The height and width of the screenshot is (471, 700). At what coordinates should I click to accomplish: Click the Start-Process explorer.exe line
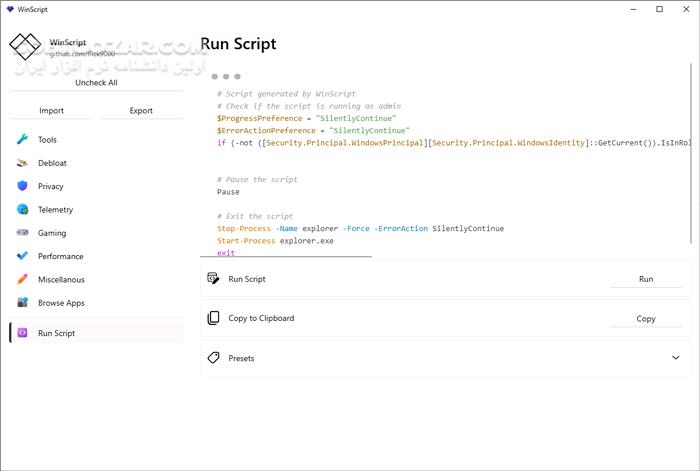[x=275, y=241]
